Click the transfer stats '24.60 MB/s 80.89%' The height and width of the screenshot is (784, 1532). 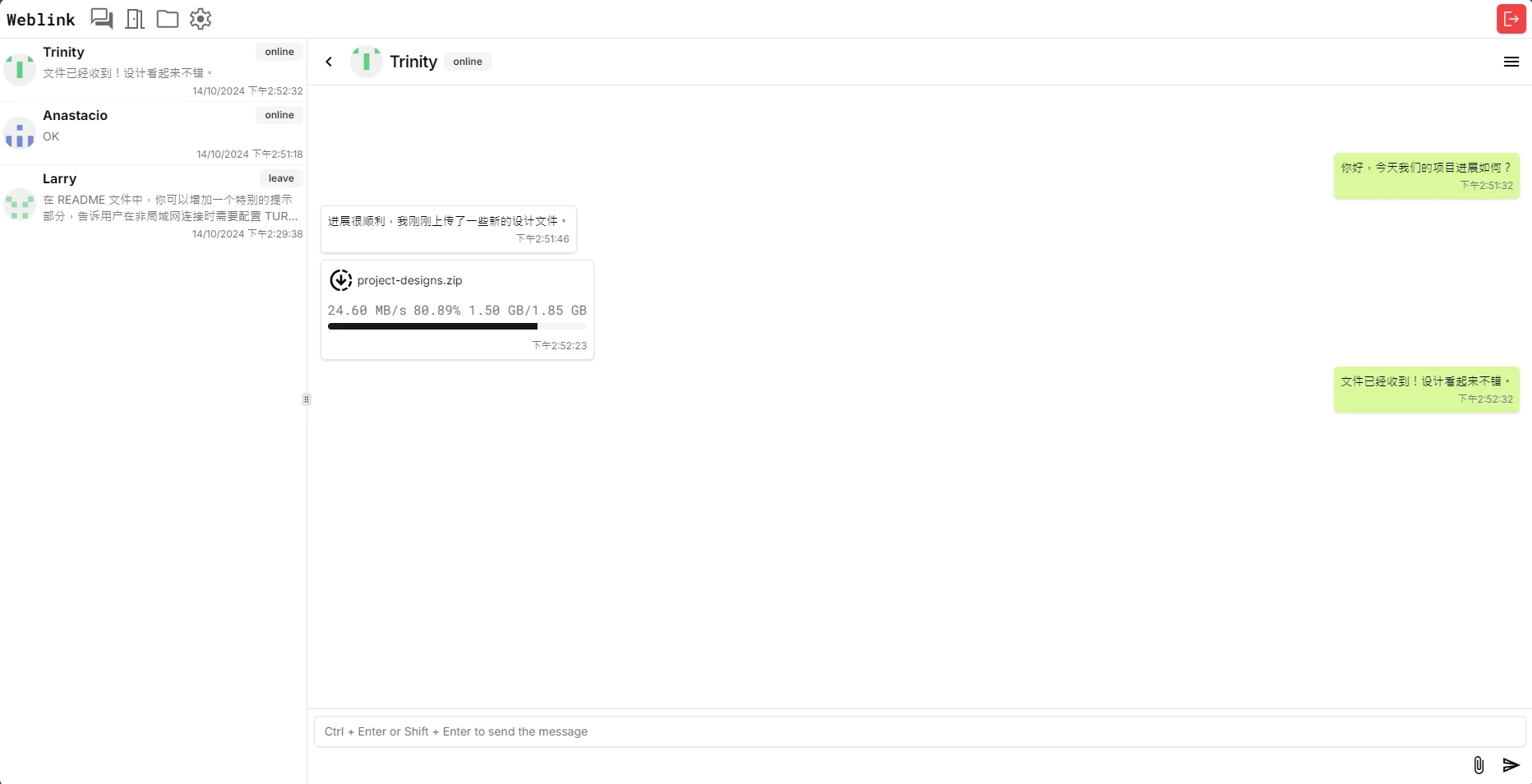click(394, 311)
